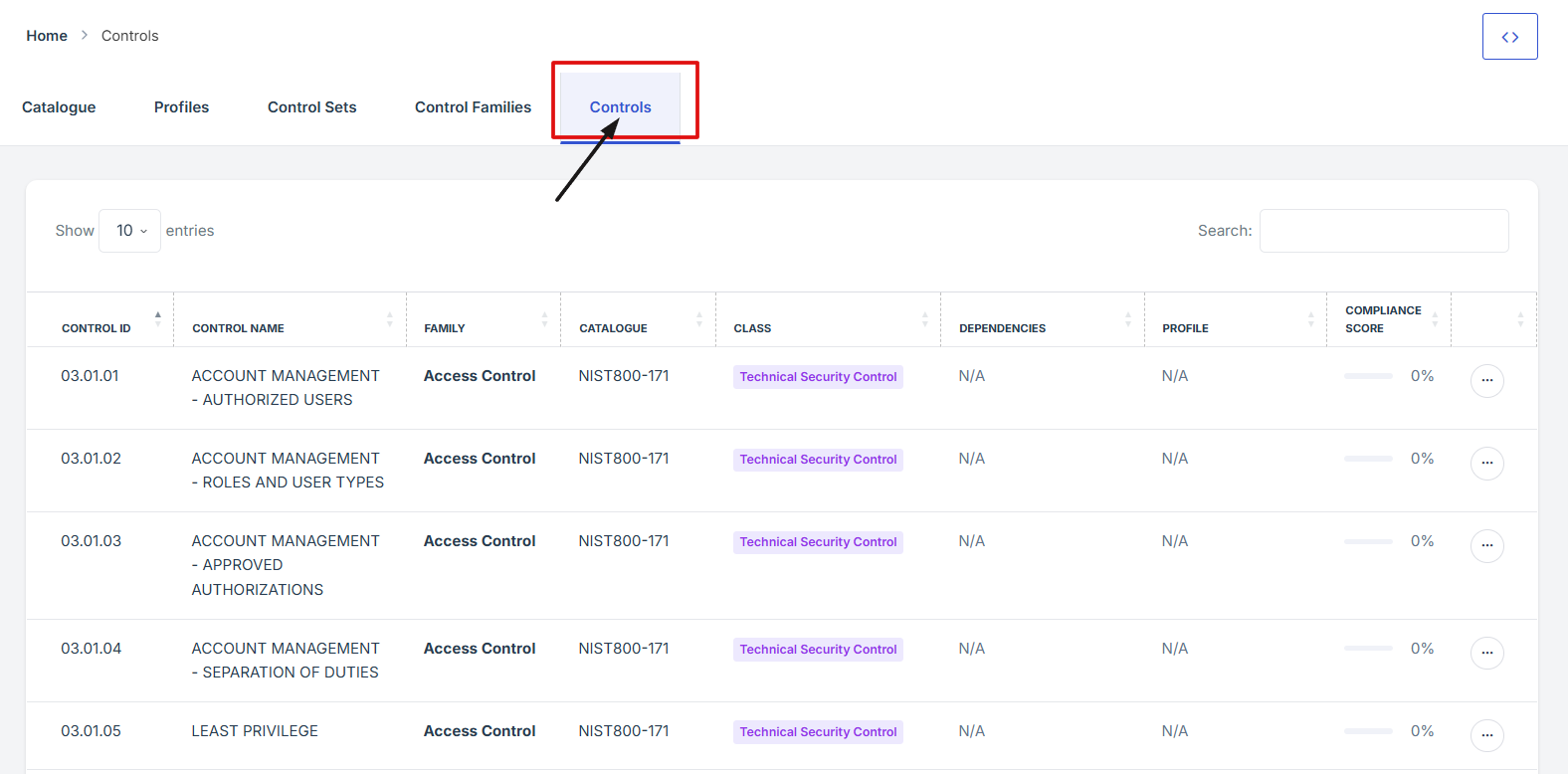Expand the show entries count dropdown
The image size is (1568, 774).
130,231
